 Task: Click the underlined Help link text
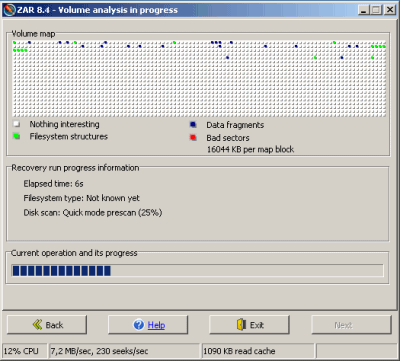click(156, 325)
